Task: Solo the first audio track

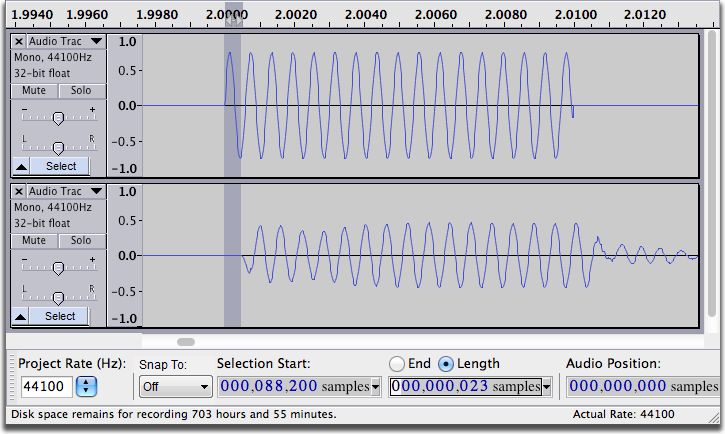Action: (82, 91)
